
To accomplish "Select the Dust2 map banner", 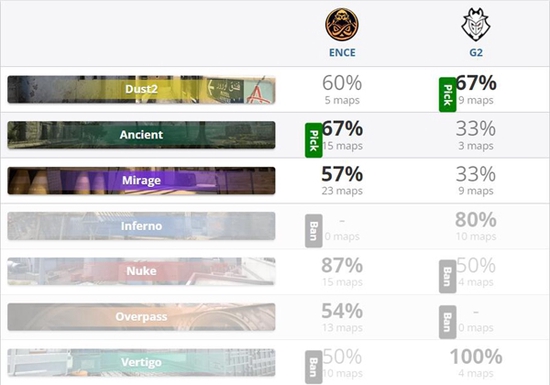I will pyautogui.click(x=141, y=89).
